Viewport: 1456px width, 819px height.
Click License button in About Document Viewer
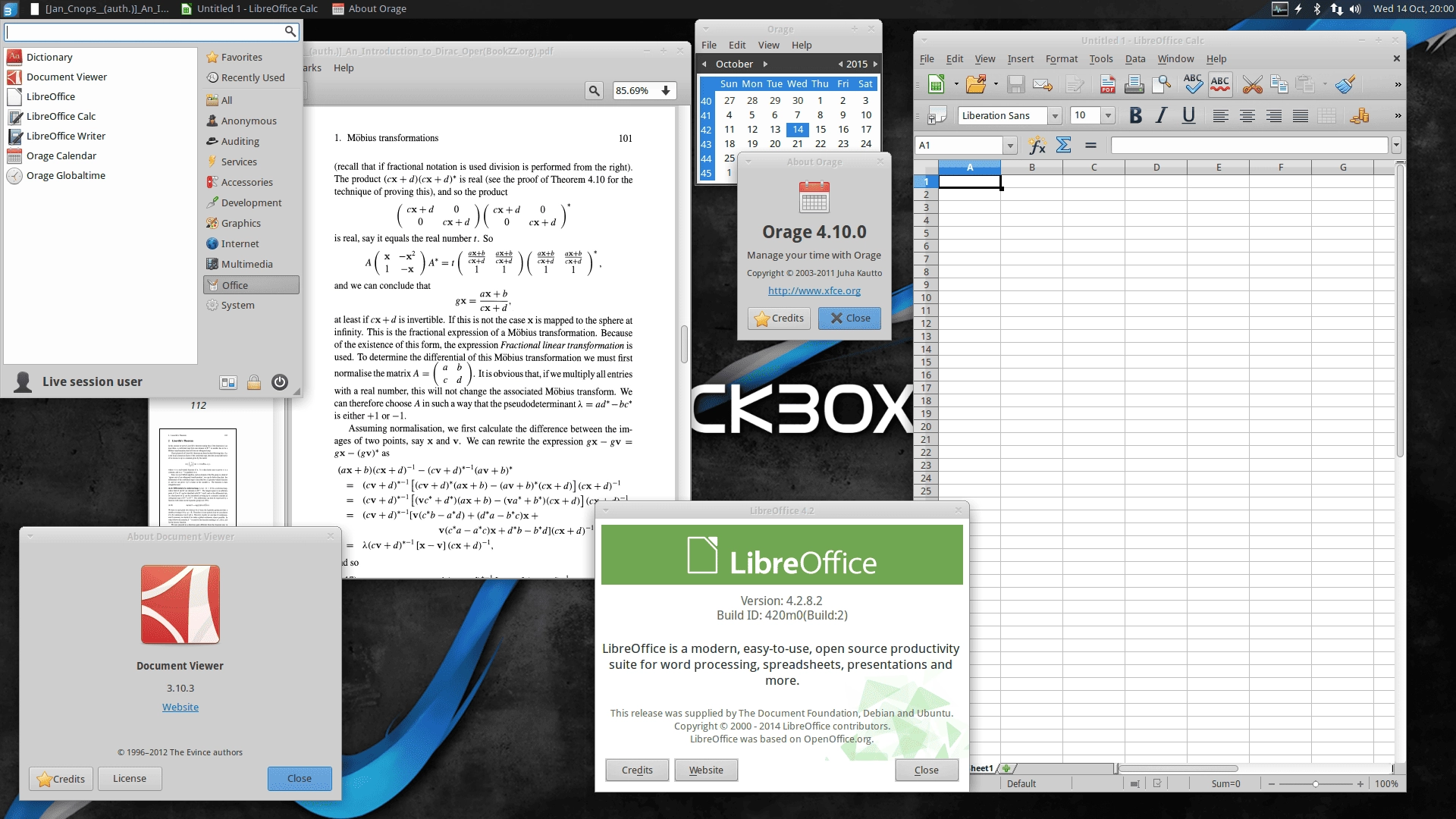tap(130, 779)
